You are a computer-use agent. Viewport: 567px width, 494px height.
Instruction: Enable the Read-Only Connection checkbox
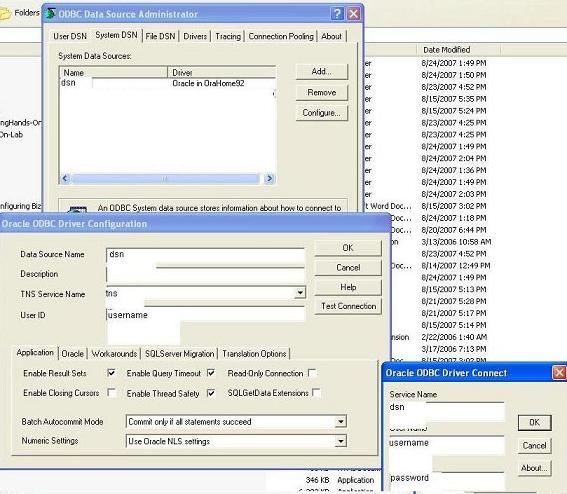[312, 373]
